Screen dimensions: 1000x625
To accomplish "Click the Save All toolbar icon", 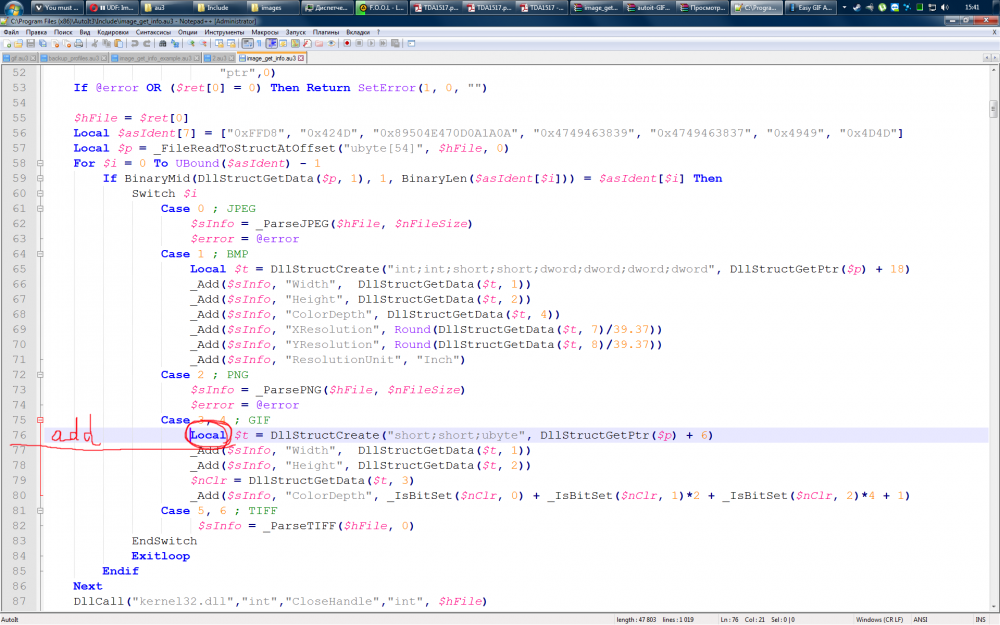I will pyautogui.click(x=43, y=43).
